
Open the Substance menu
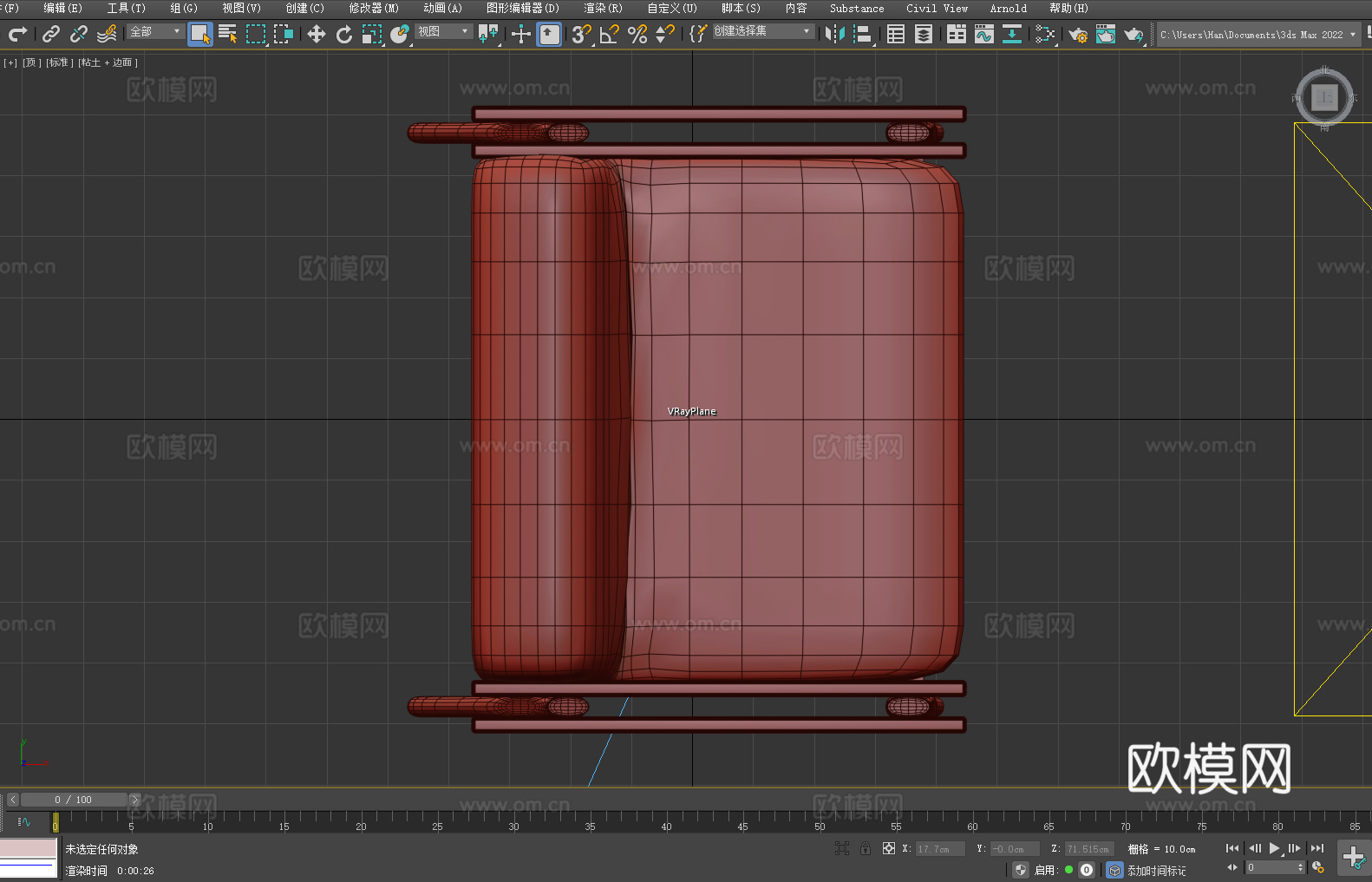(x=857, y=8)
